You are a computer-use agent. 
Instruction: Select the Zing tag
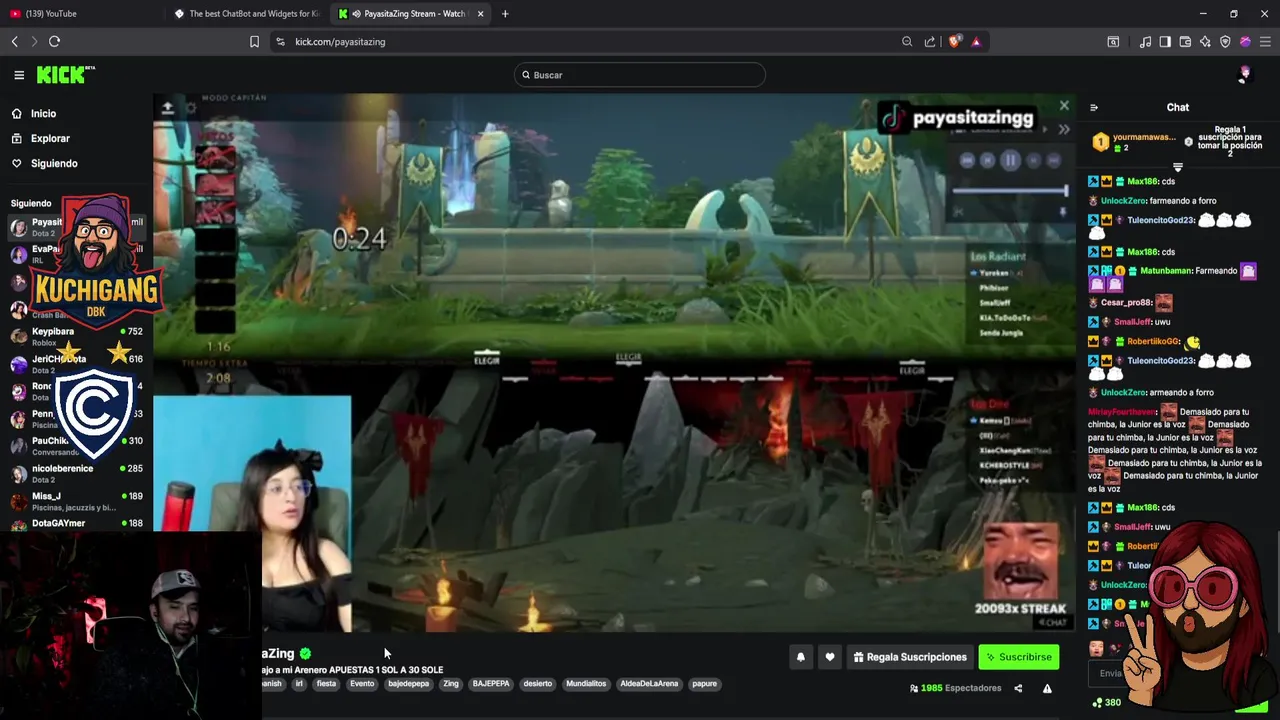point(451,684)
